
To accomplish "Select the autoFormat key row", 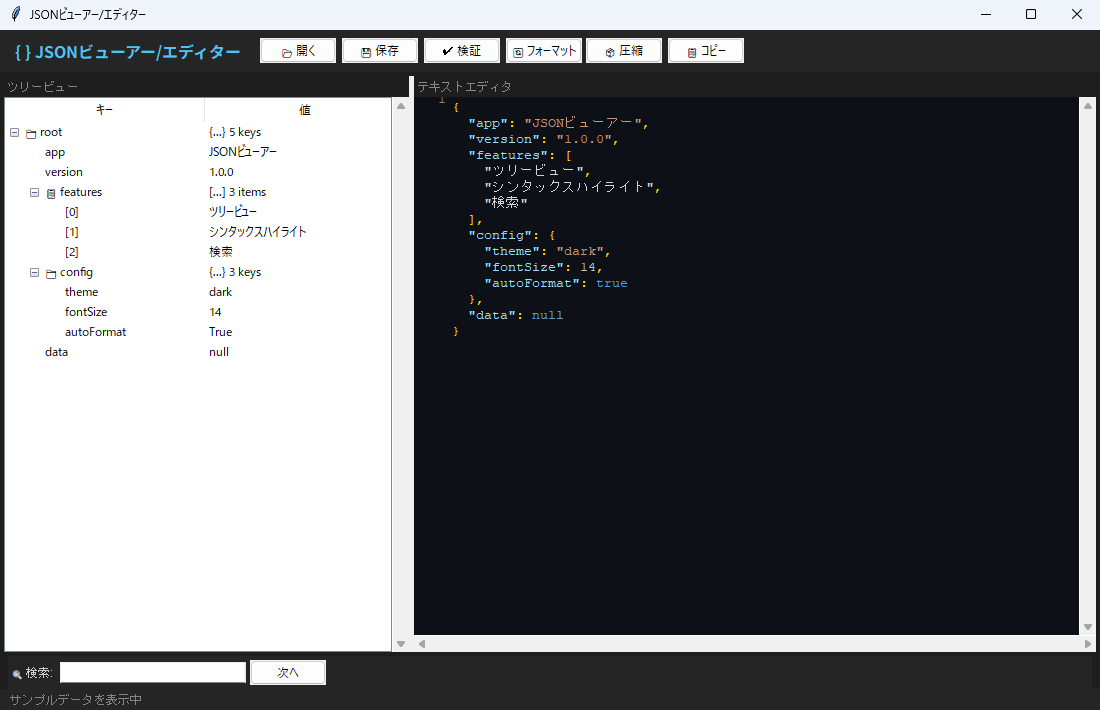I will tap(198, 332).
